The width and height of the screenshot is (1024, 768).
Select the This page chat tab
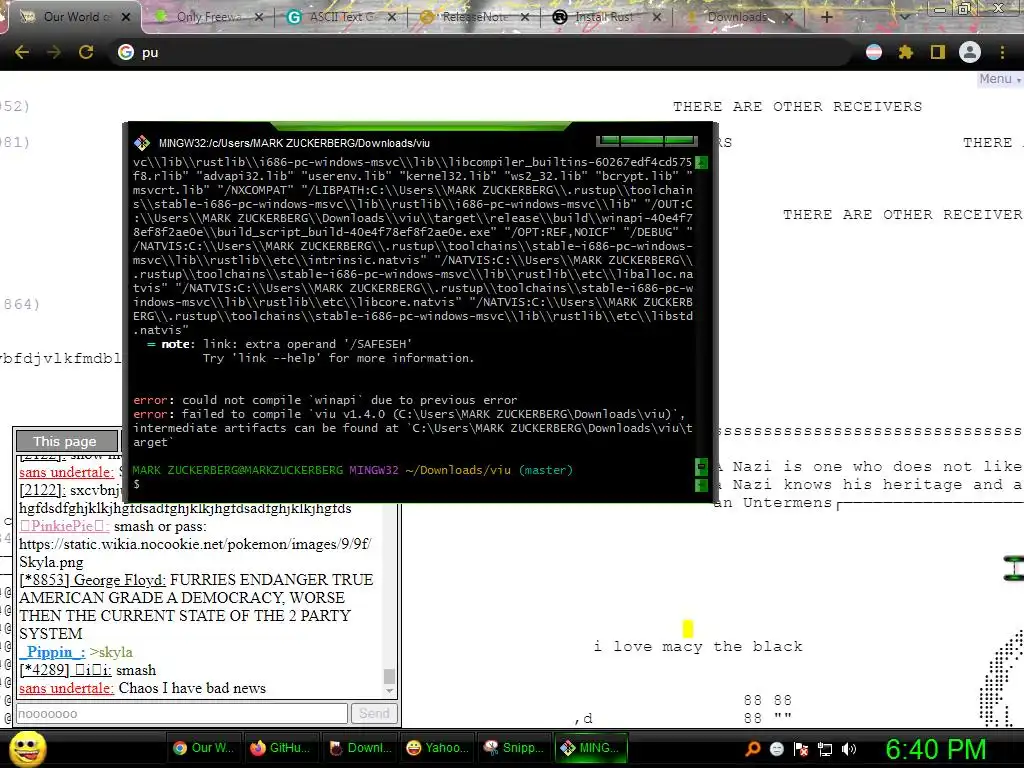pyautogui.click(x=65, y=441)
